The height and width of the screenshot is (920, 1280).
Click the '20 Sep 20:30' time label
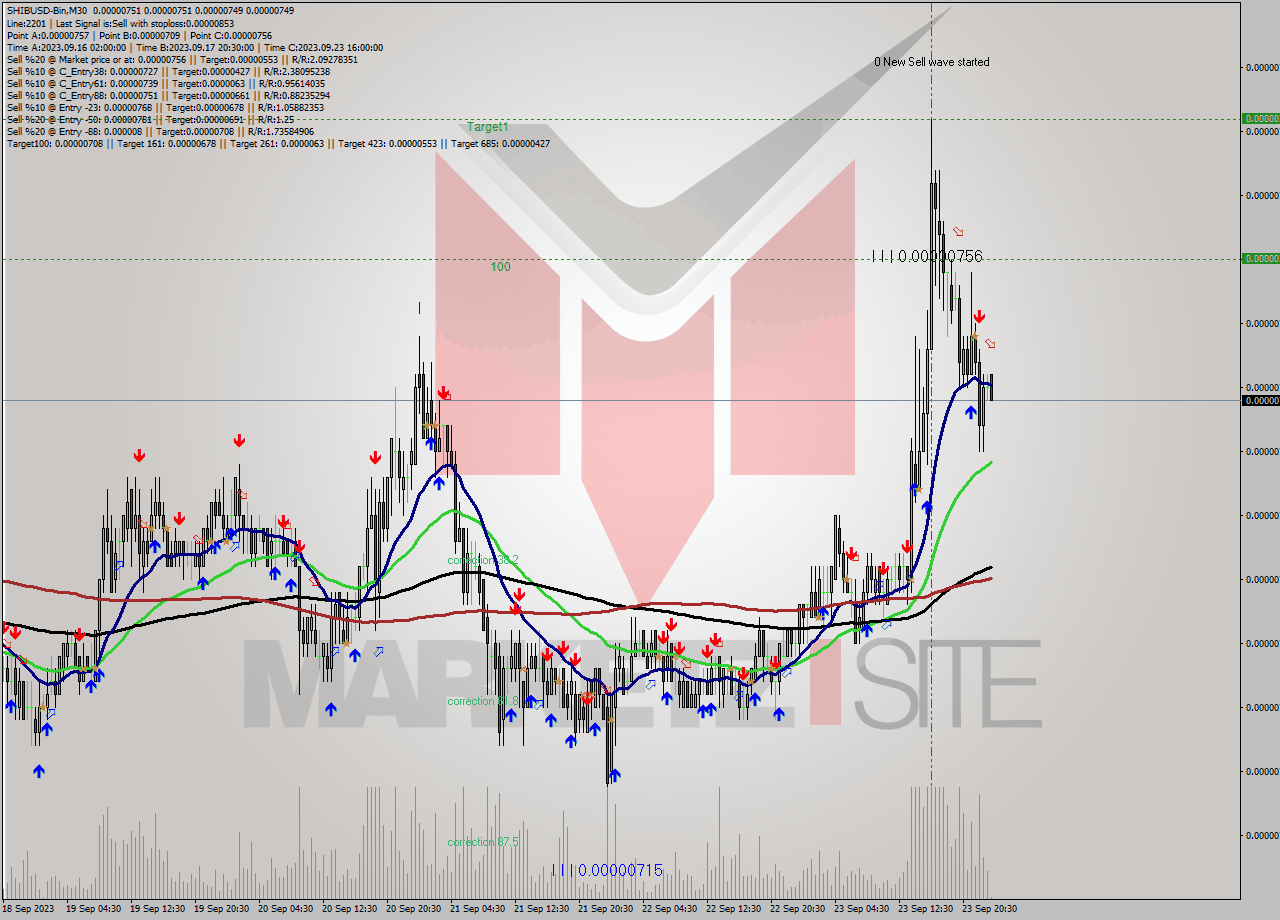pos(413,909)
